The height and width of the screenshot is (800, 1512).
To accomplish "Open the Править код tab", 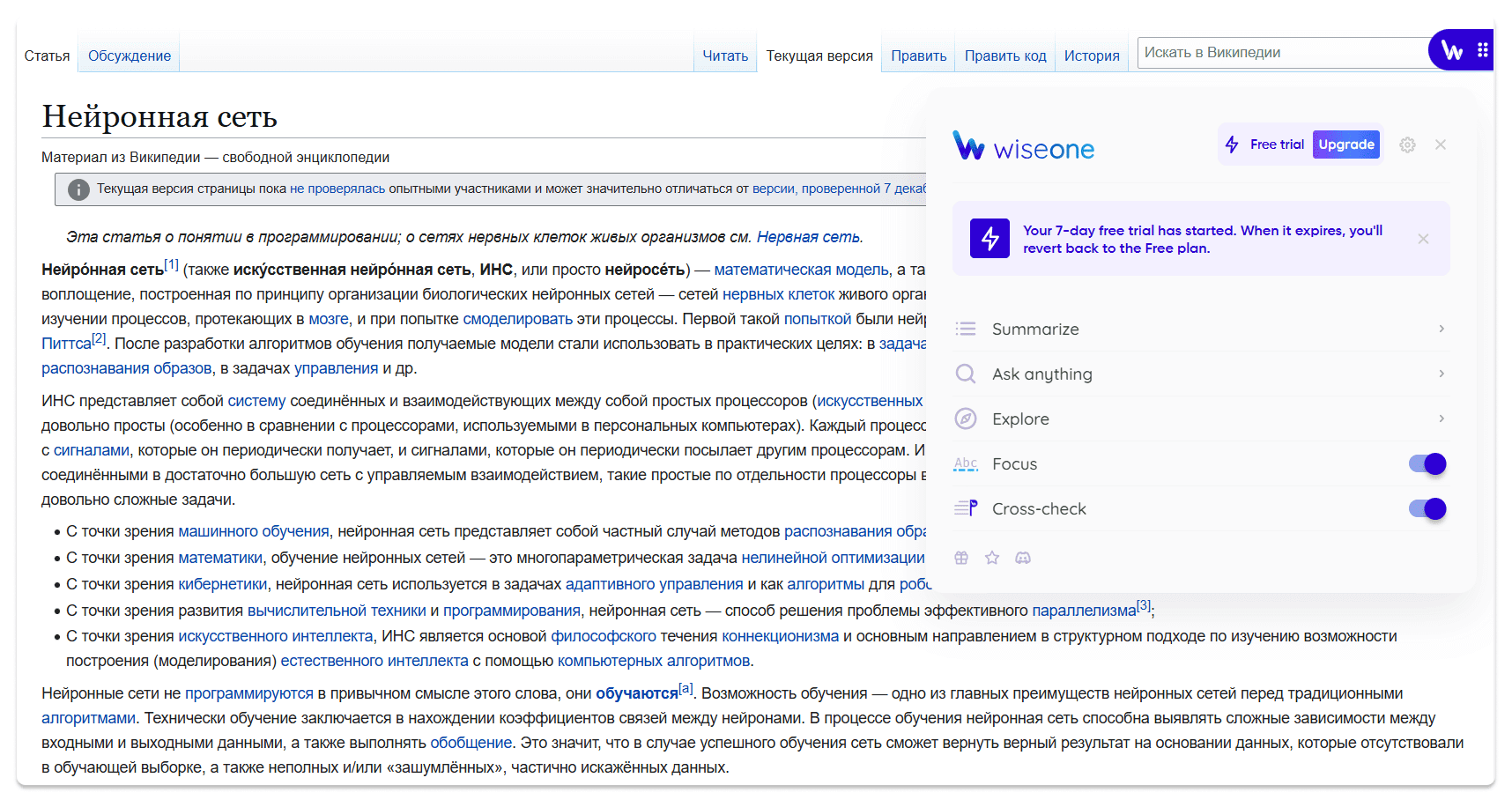I will click(x=1005, y=56).
